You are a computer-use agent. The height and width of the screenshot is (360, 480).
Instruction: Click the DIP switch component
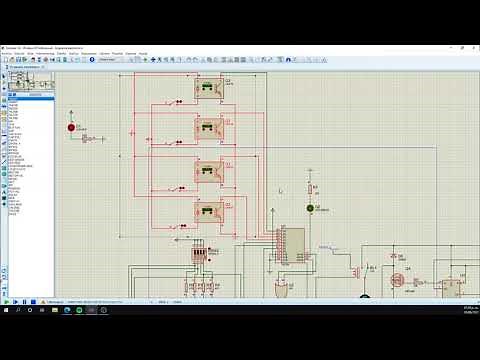pyautogui.click(x=199, y=255)
